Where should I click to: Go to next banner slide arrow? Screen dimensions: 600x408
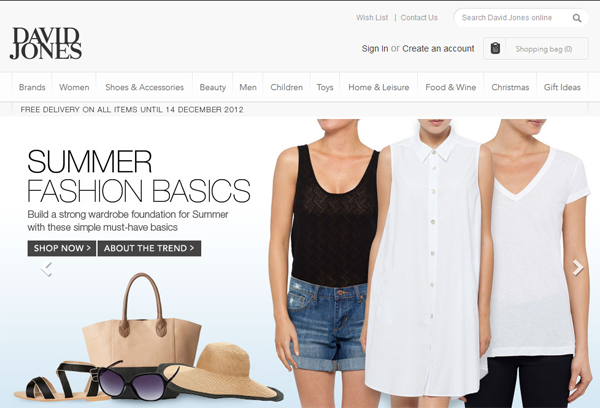578,268
